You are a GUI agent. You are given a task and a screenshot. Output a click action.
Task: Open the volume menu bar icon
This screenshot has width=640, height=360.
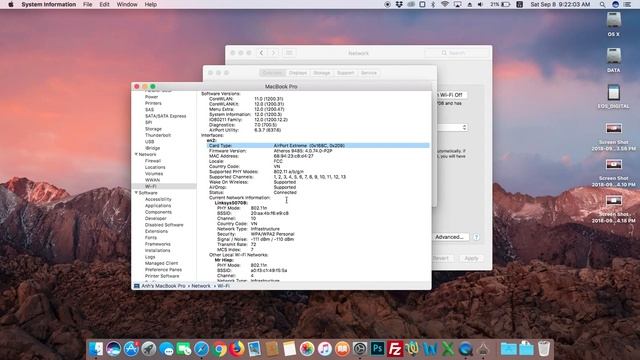click(x=480, y=4)
